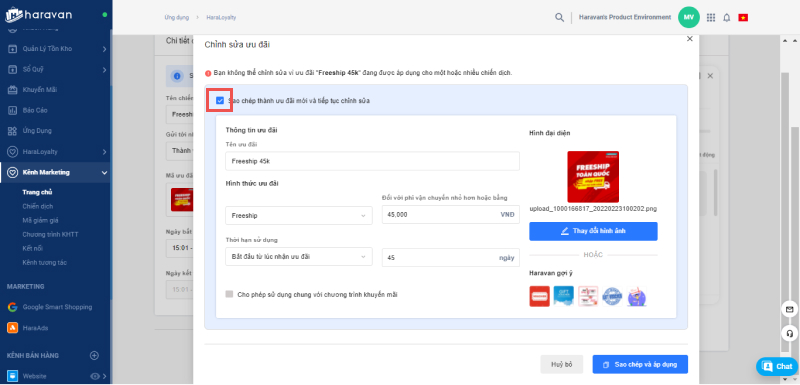Open the notifications bell
The width and height of the screenshot is (800, 385).
[727, 17]
